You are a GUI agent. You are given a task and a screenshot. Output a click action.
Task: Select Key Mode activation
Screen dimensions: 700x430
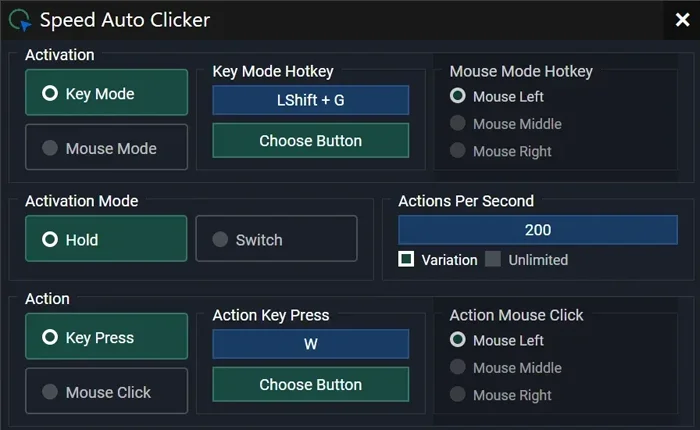tap(106, 93)
